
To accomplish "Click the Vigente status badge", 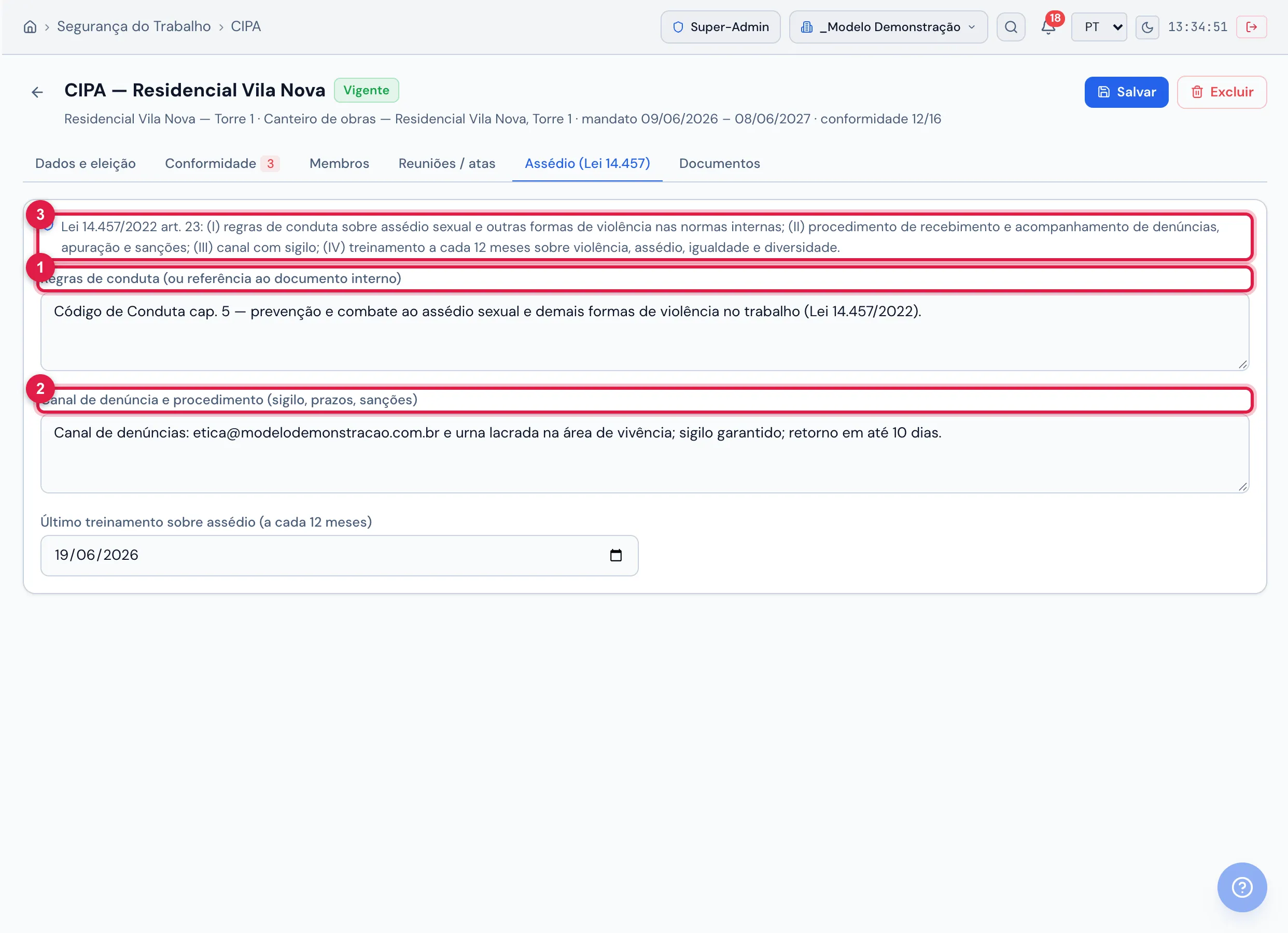I will click(366, 90).
